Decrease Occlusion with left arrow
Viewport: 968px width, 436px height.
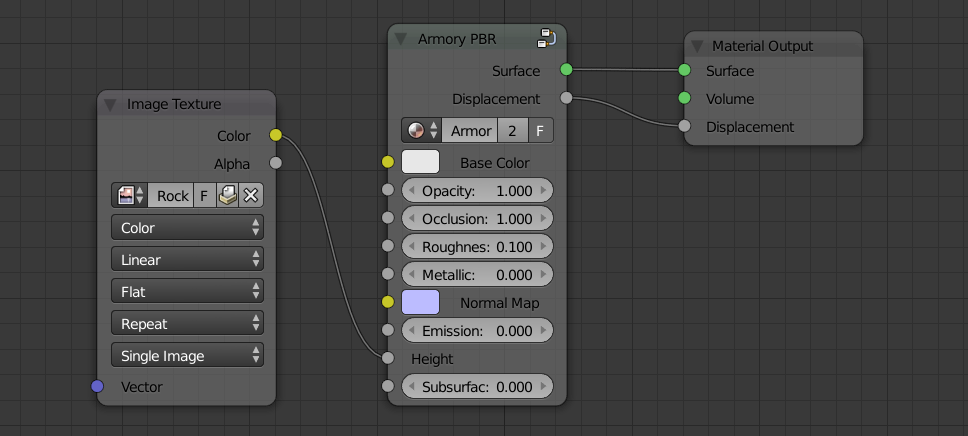pyautogui.click(x=411, y=219)
